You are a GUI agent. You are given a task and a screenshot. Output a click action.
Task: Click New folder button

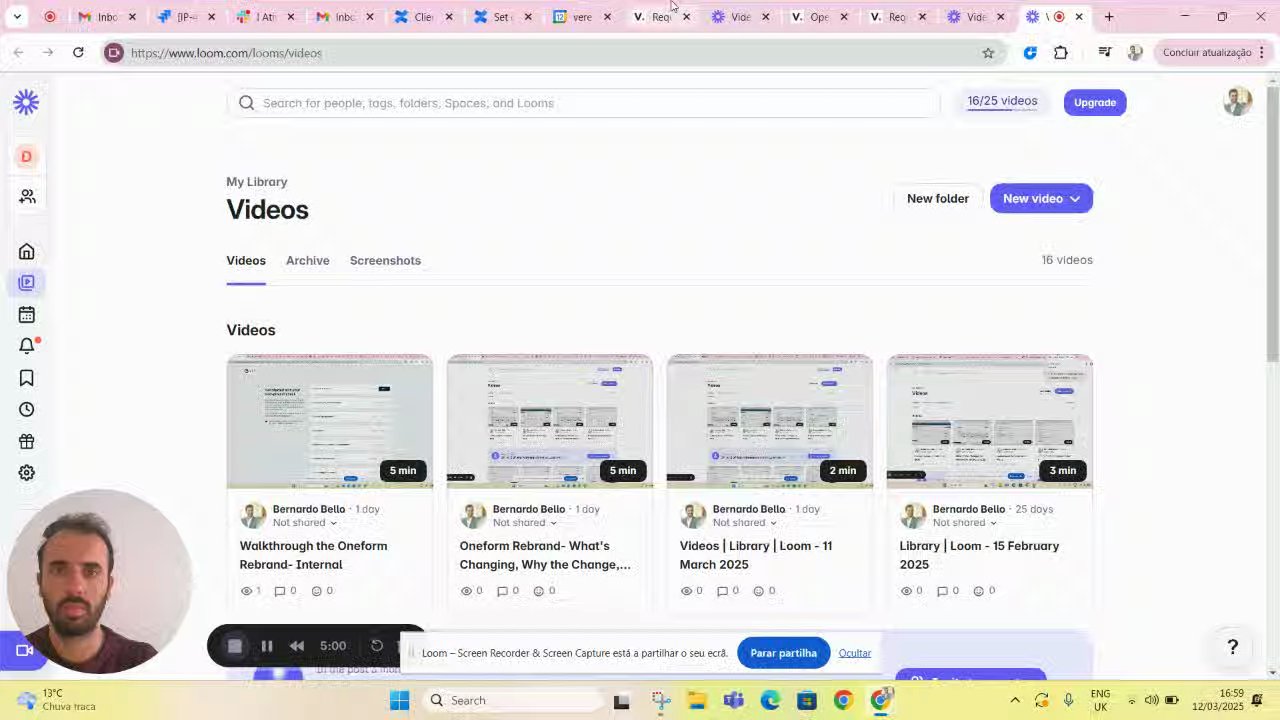(x=938, y=199)
